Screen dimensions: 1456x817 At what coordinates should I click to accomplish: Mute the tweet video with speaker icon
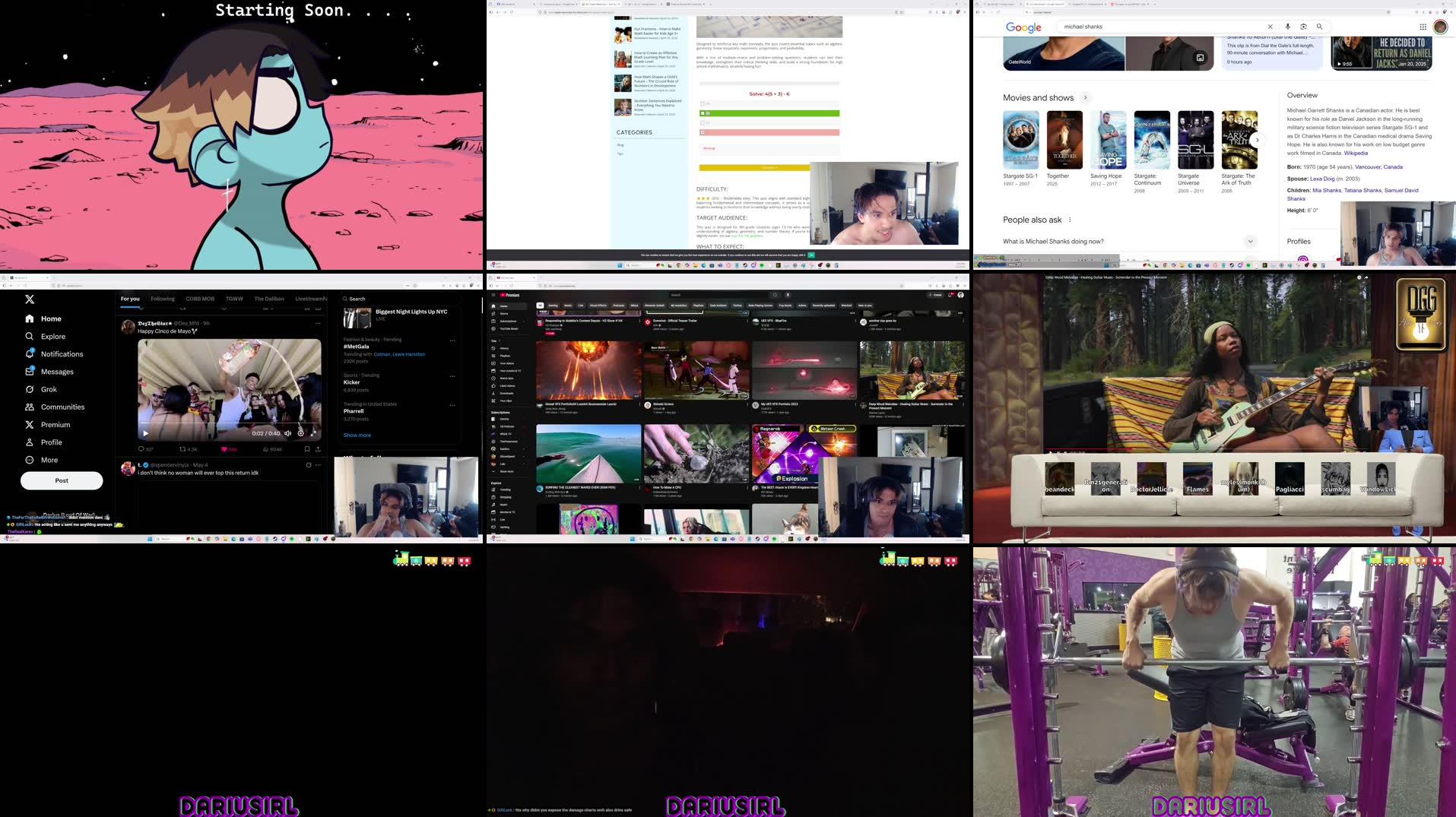[288, 433]
